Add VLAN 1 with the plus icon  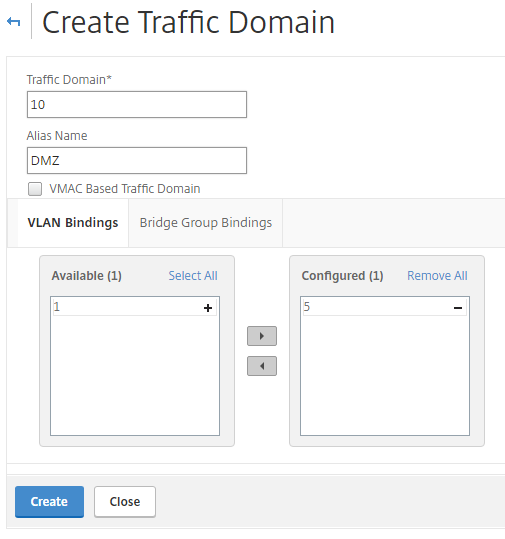[208, 308]
